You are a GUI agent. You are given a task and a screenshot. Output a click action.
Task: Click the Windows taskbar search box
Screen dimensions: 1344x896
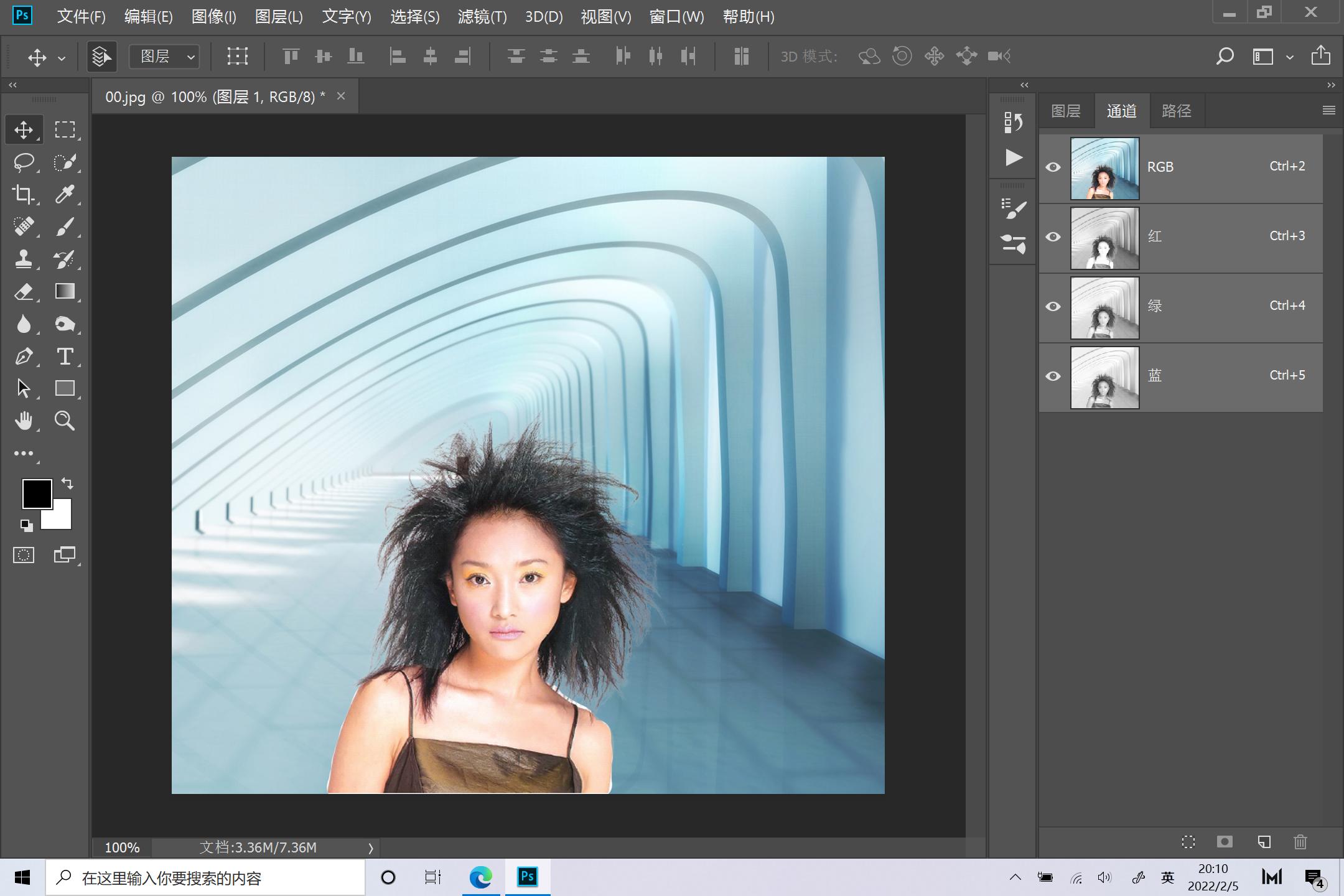tap(205, 878)
